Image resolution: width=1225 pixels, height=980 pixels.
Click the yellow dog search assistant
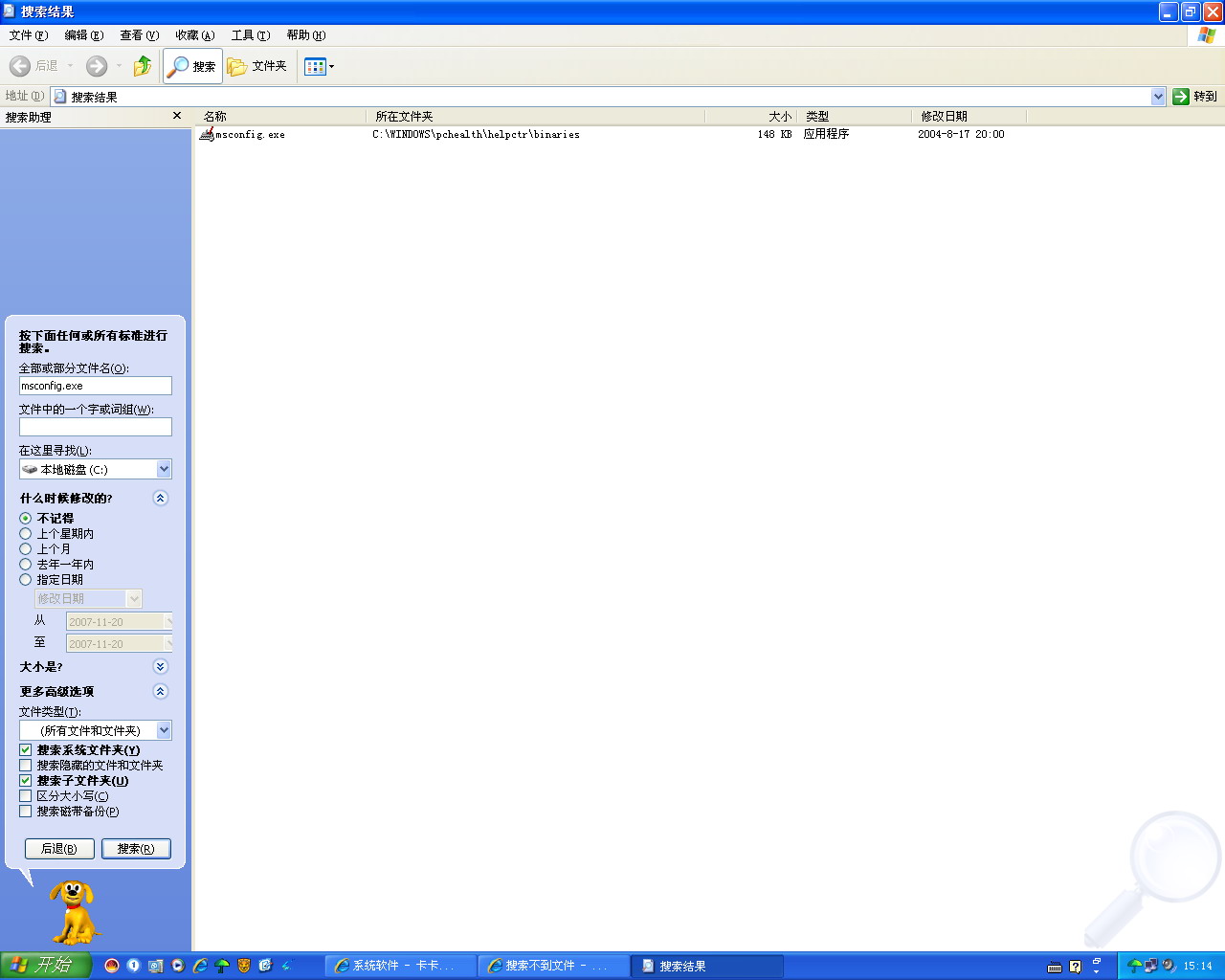point(74,912)
